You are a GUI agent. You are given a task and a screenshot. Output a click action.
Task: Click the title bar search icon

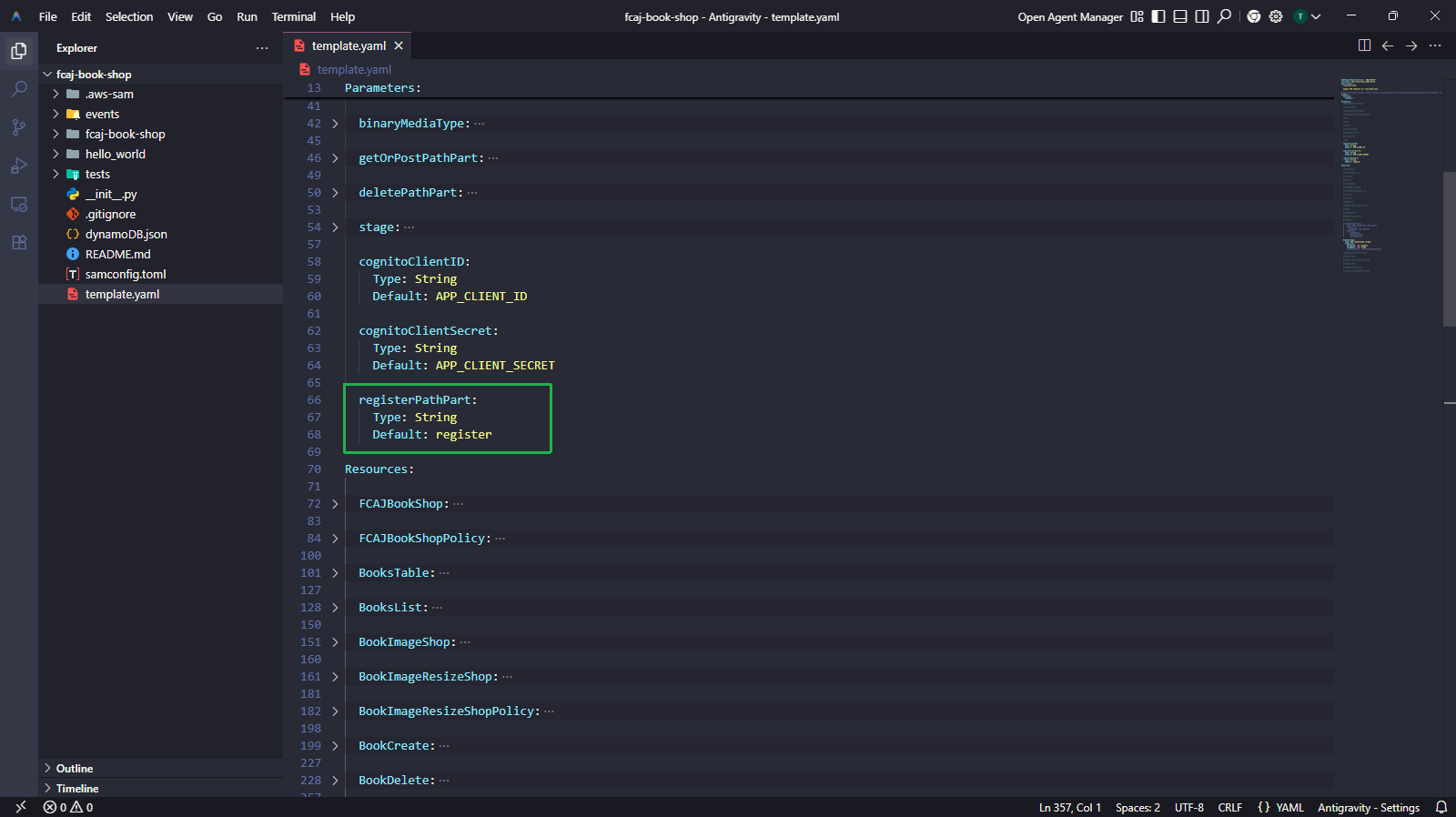click(1224, 16)
